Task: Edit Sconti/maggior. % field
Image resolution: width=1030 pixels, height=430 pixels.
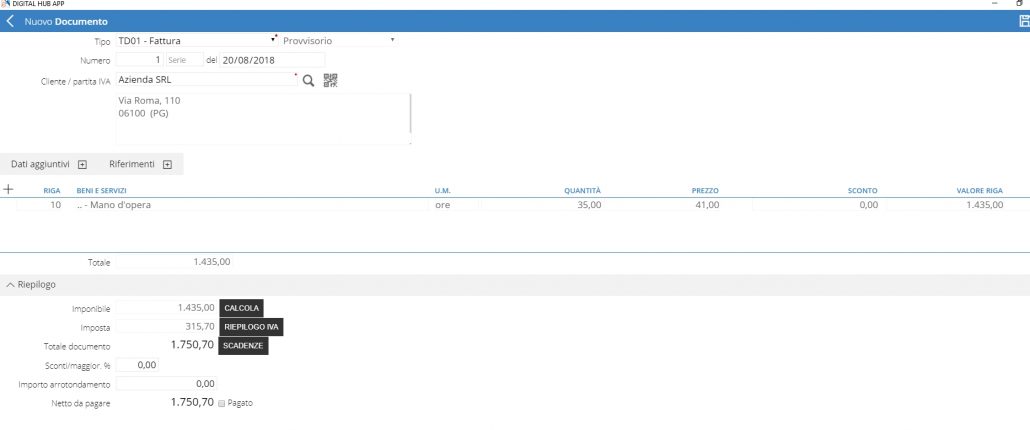Action: (137, 365)
